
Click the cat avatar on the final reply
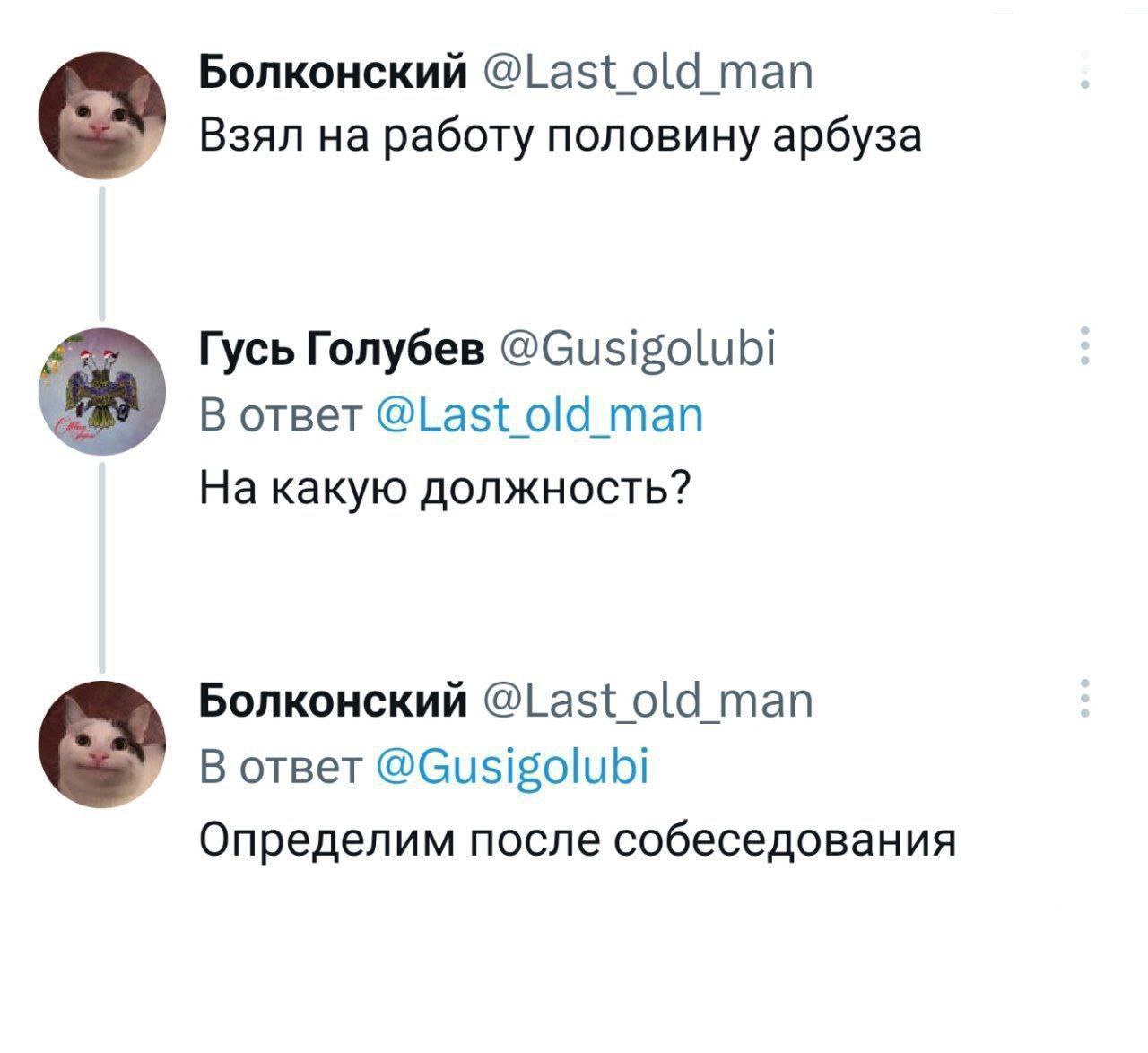click(101, 742)
